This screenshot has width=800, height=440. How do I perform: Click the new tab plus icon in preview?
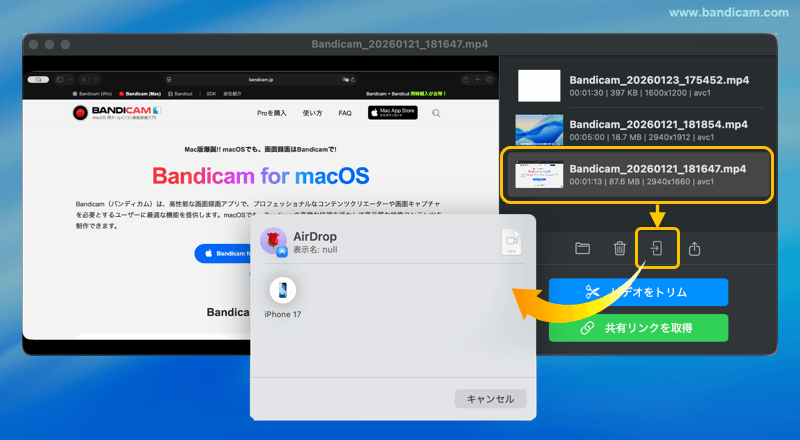pos(478,80)
